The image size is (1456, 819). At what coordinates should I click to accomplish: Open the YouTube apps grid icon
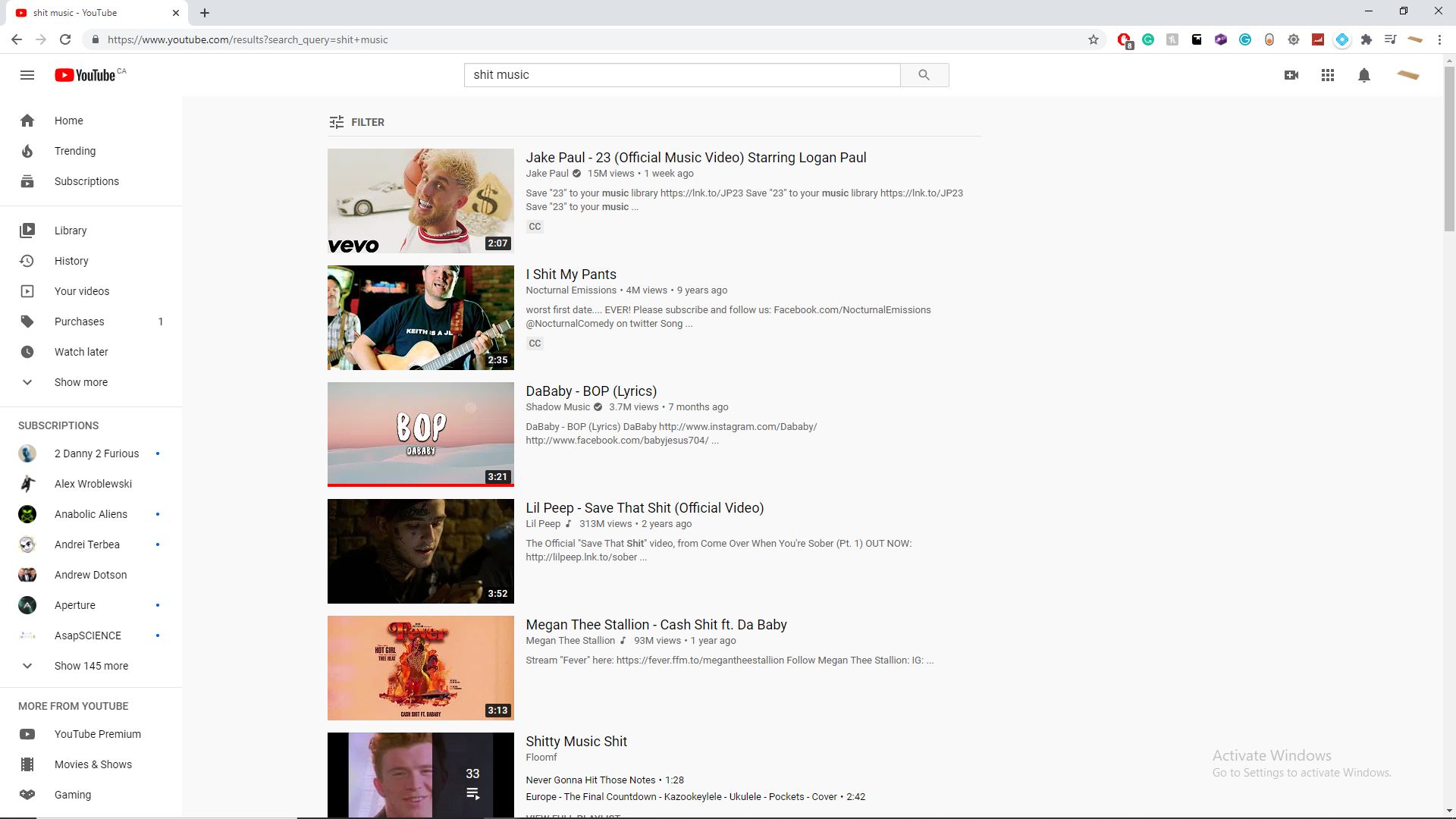pyautogui.click(x=1328, y=75)
